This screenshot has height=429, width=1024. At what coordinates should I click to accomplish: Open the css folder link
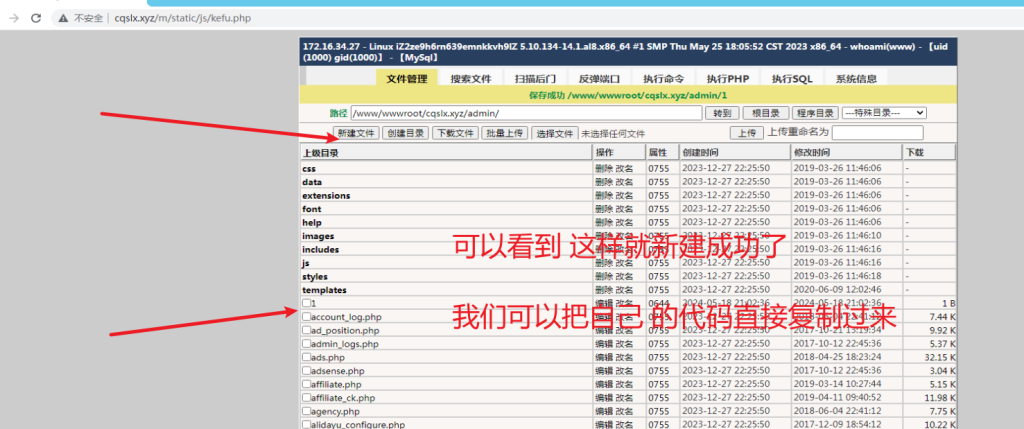(x=309, y=169)
